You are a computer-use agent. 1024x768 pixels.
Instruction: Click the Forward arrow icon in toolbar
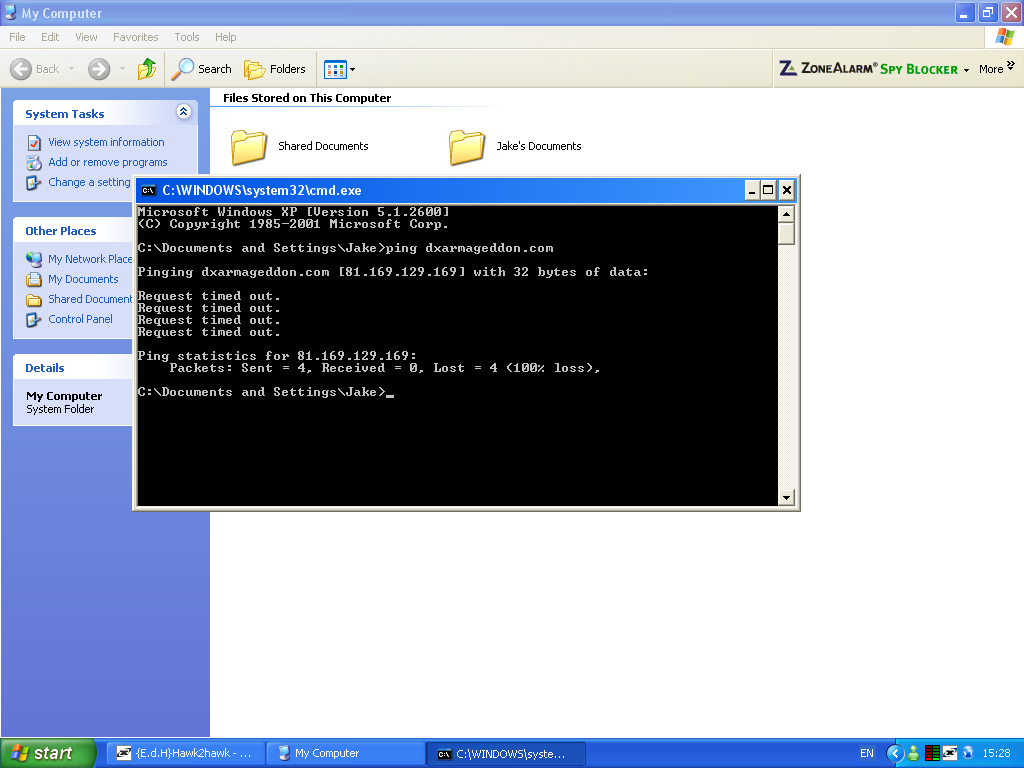pyautogui.click(x=99, y=69)
